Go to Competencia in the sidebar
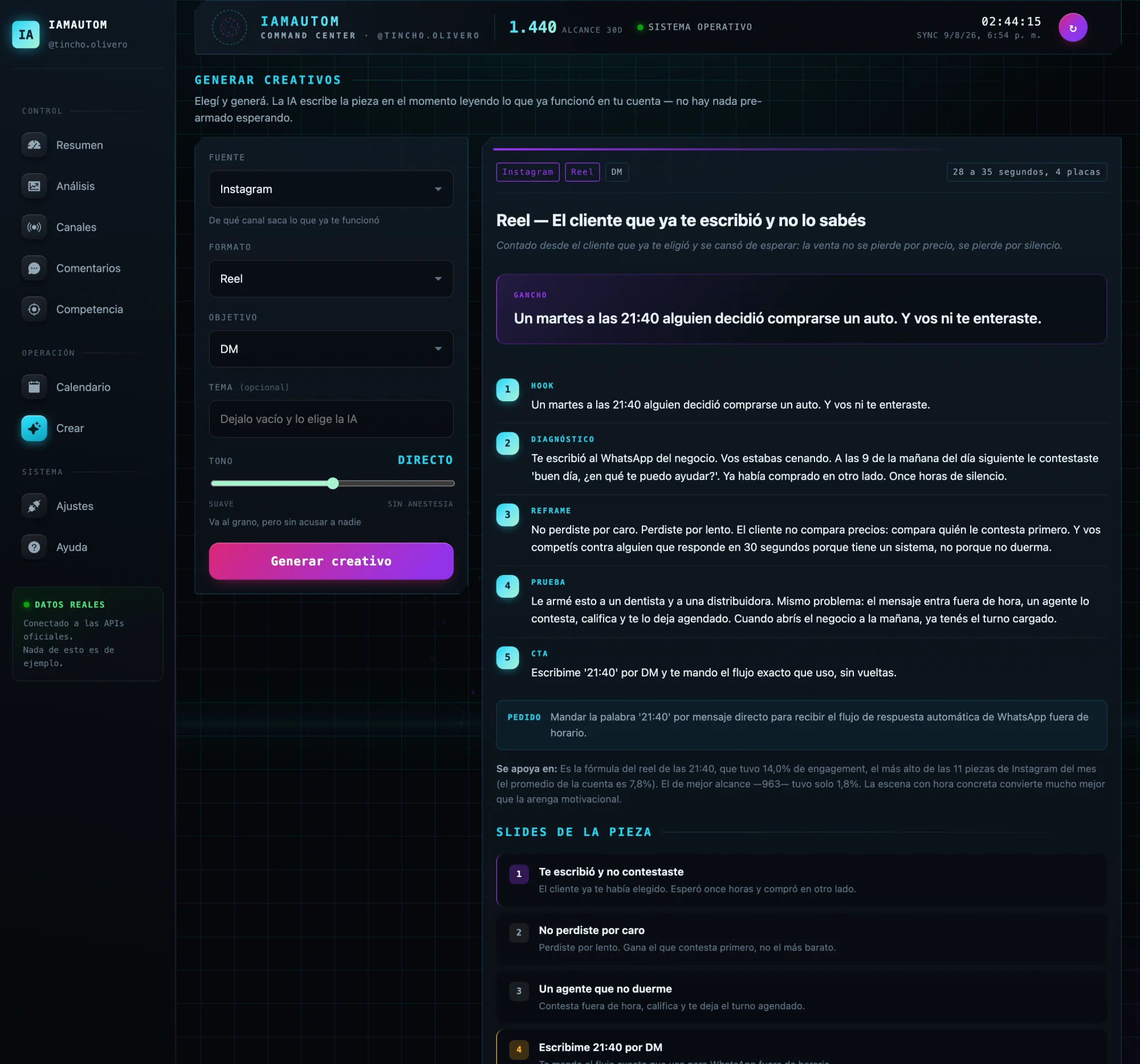 click(89, 309)
